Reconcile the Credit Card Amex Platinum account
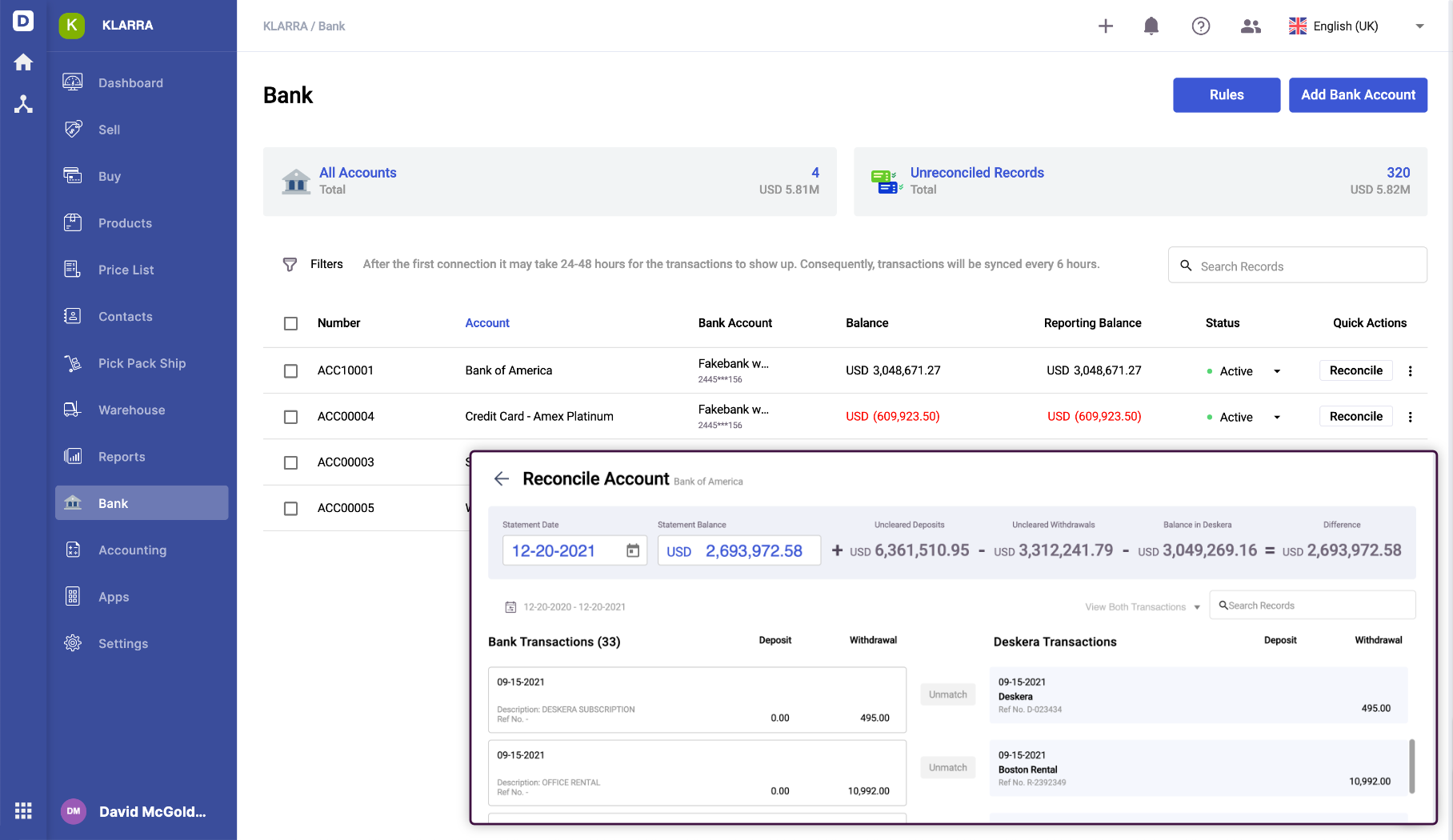 pyautogui.click(x=1355, y=416)
